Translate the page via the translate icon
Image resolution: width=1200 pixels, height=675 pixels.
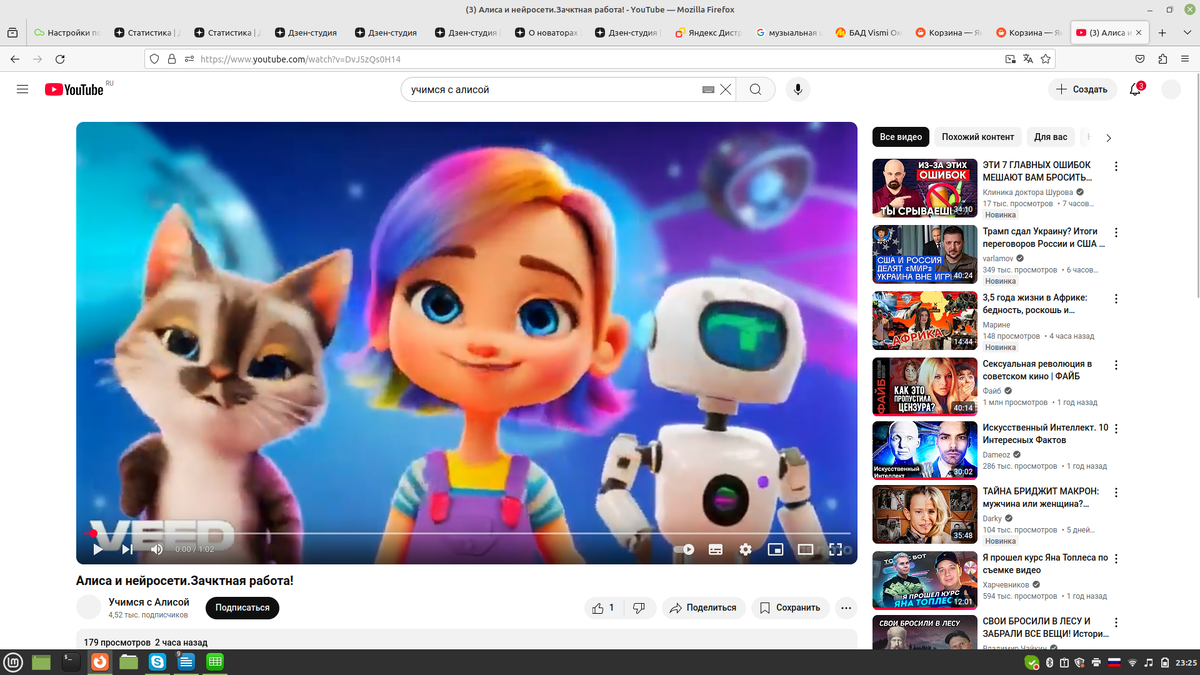1028,59
